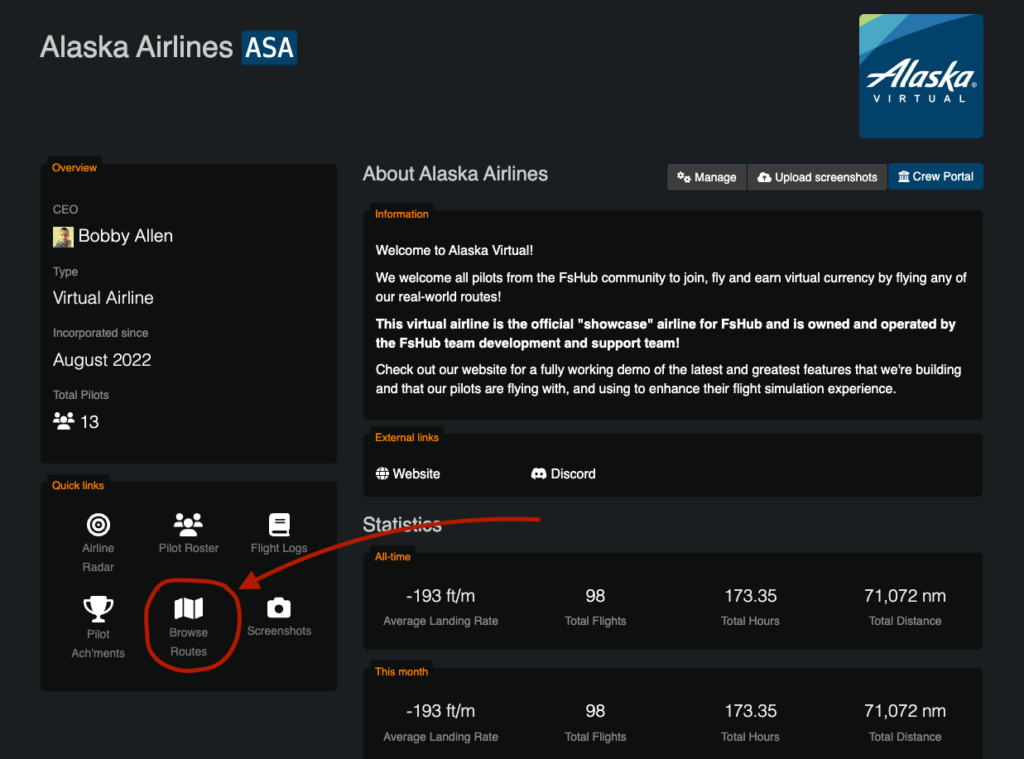The width and height of the screenshot is (1024, 759).
Task: Click This month Total Flights value 98
Action: pos(595,711)
